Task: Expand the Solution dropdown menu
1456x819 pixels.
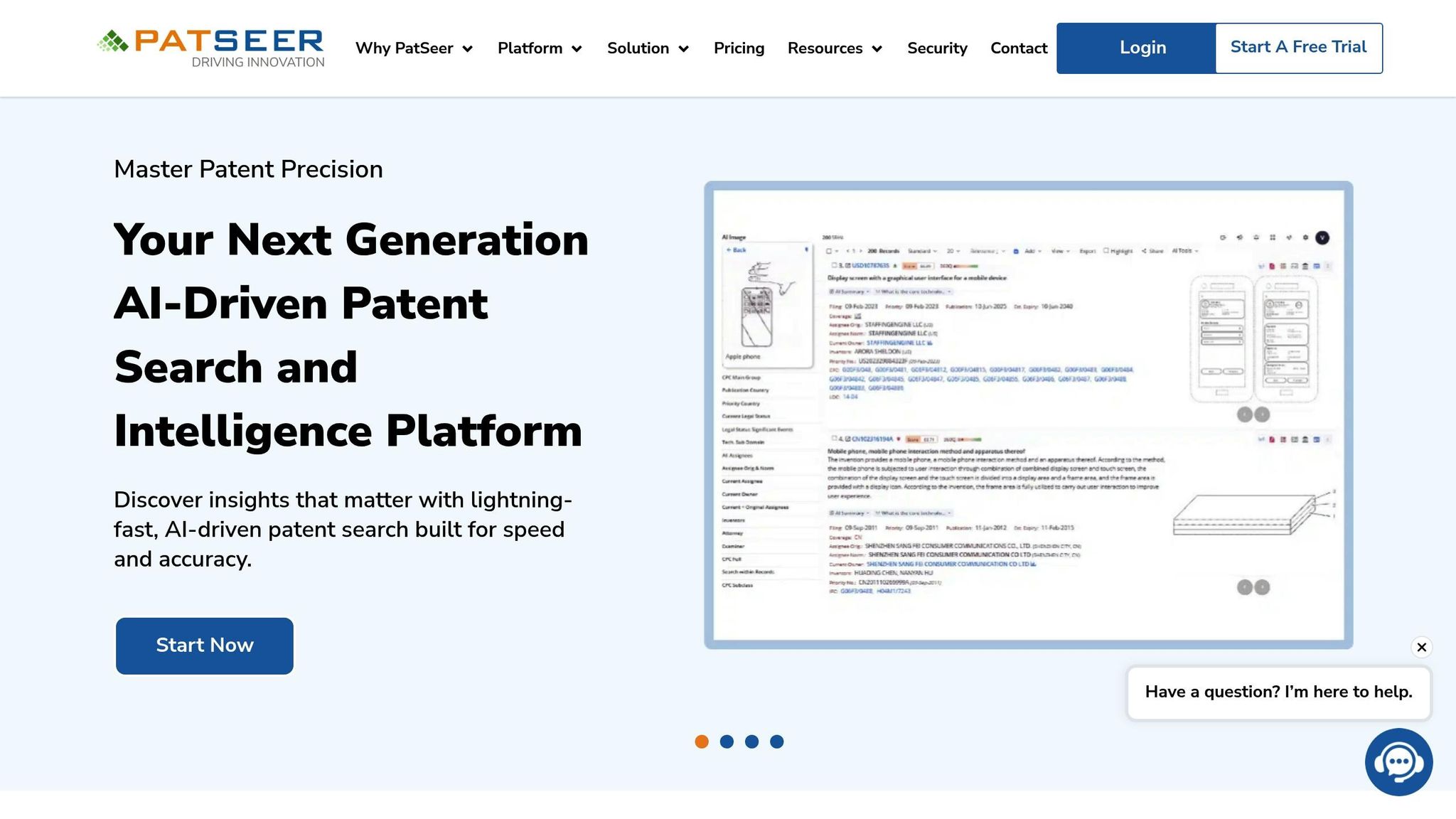Action: (x=648, y=48)
